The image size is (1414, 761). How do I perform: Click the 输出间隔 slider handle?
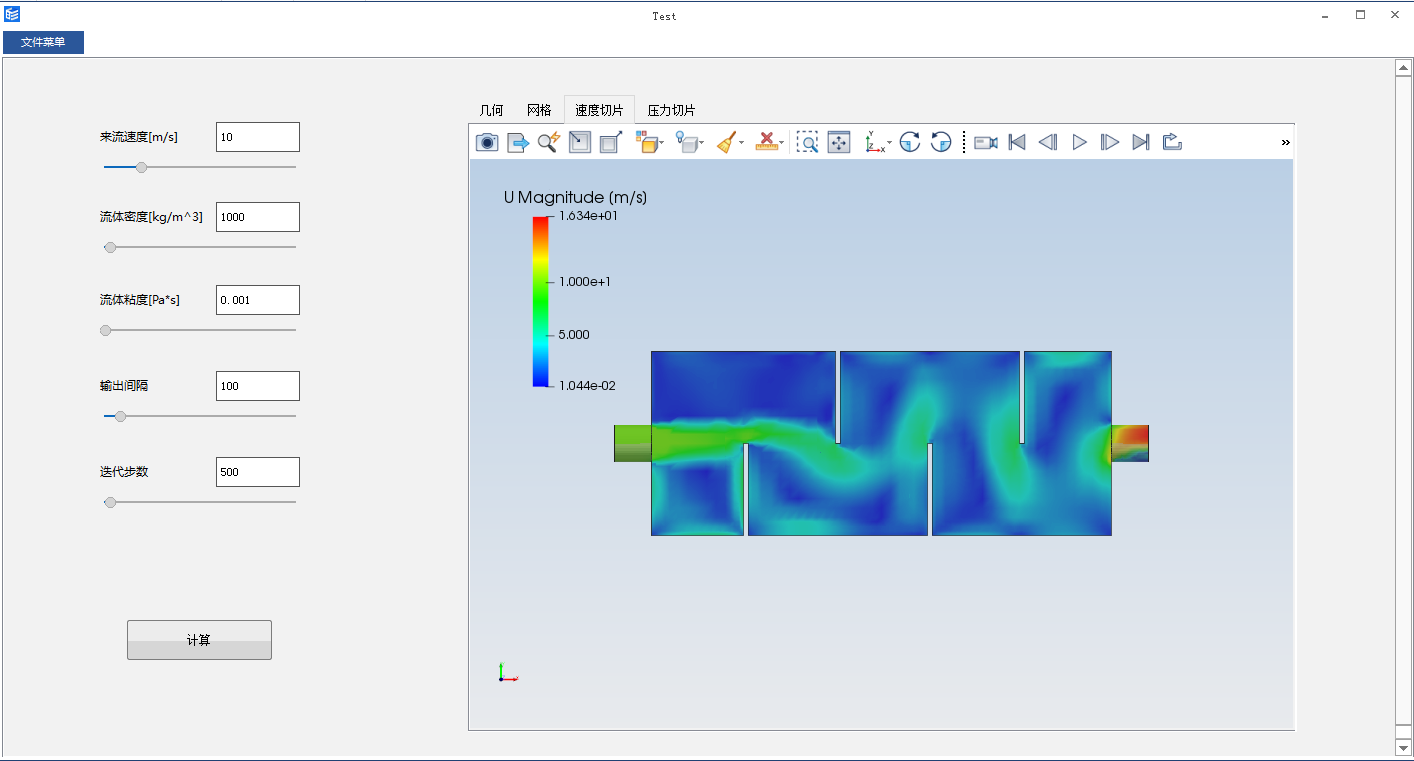click(120, 416)
